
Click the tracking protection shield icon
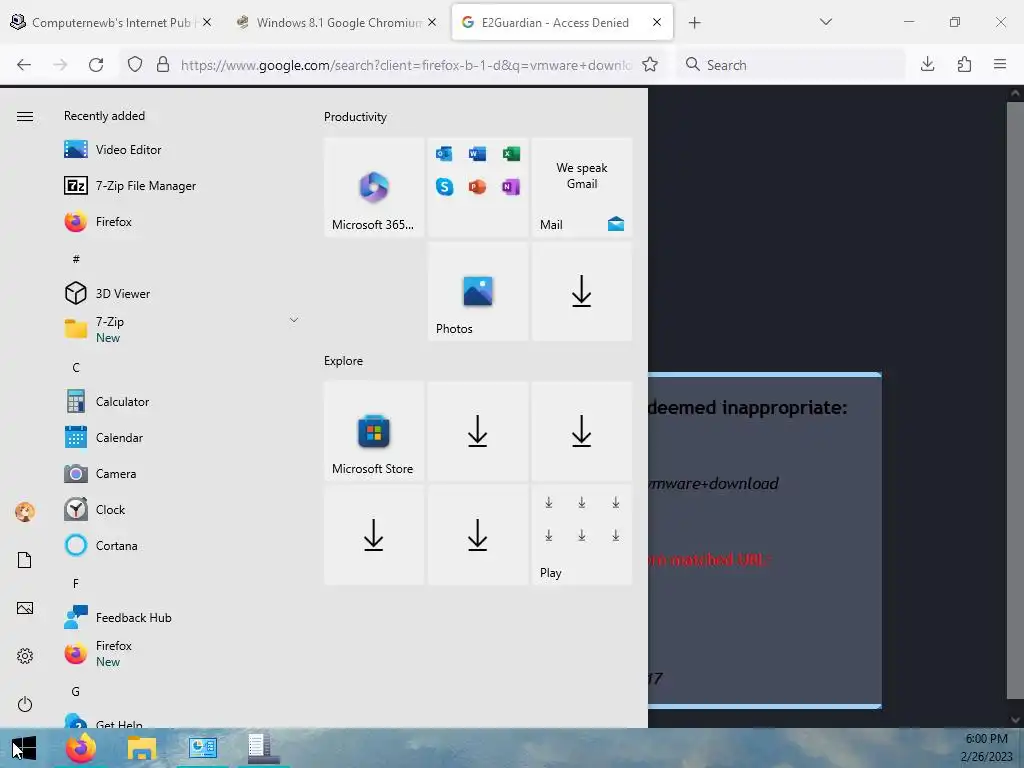tap(135, 65)
